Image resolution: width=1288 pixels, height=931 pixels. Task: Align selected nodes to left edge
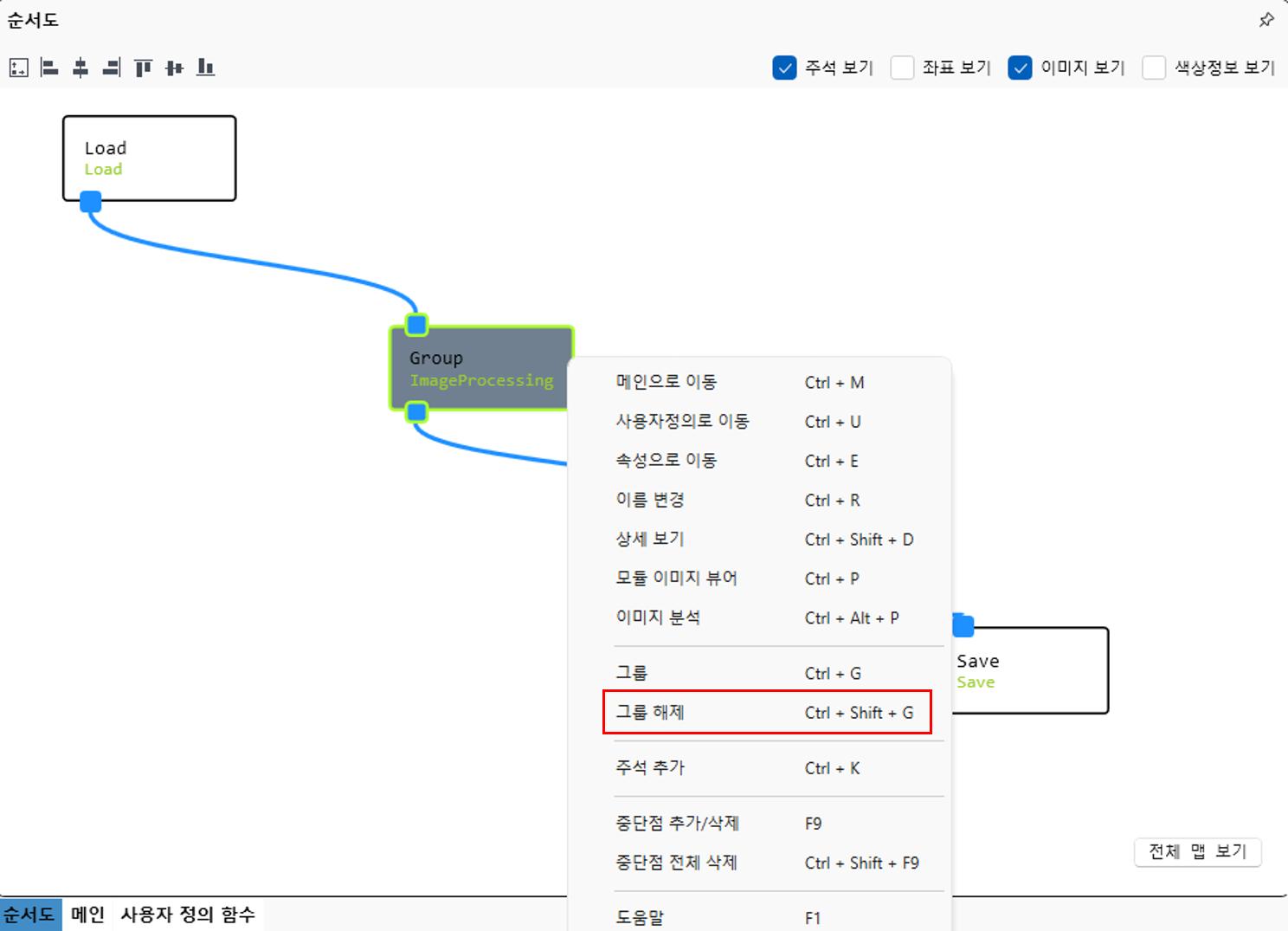click(49, 68)
